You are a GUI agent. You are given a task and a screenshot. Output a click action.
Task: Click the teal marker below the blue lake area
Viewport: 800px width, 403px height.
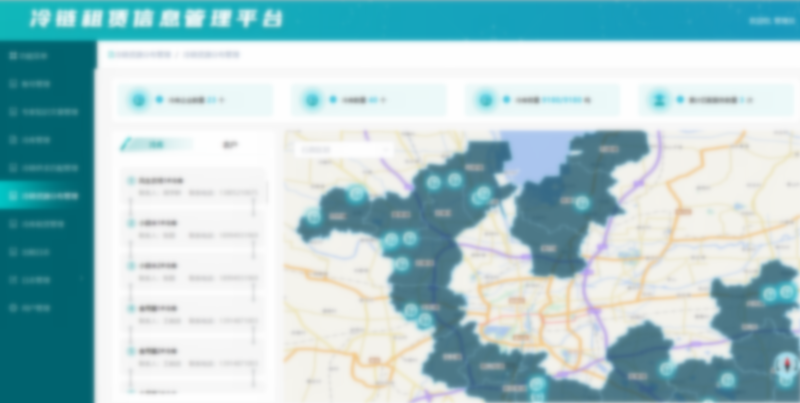582,203
